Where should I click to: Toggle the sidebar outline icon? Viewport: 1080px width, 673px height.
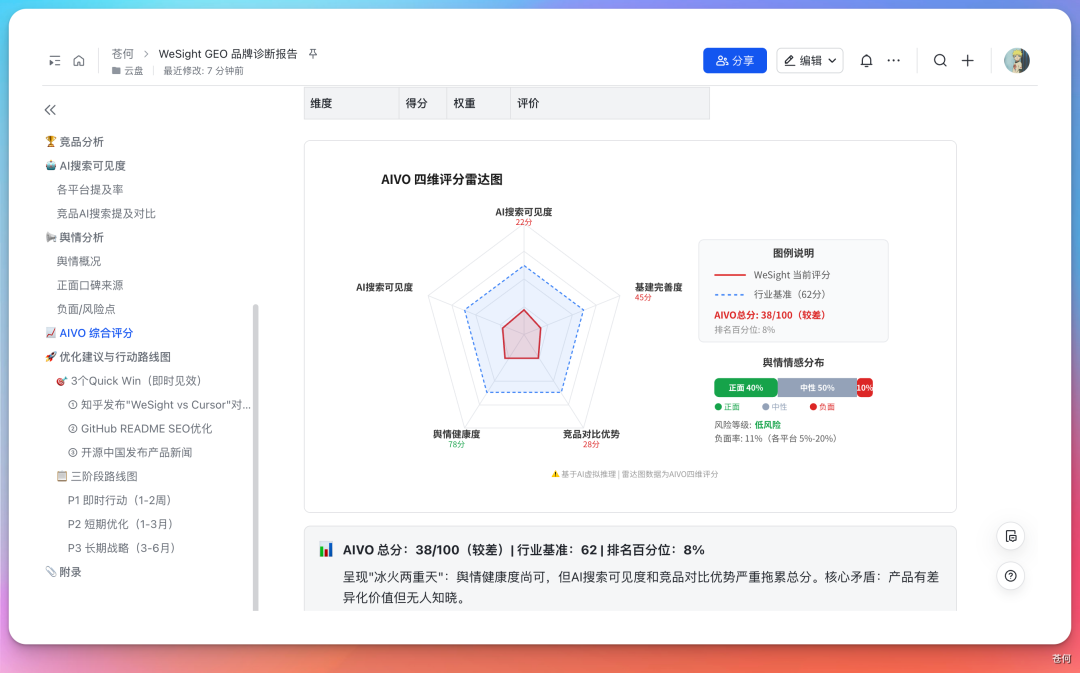tap(54, 61)
